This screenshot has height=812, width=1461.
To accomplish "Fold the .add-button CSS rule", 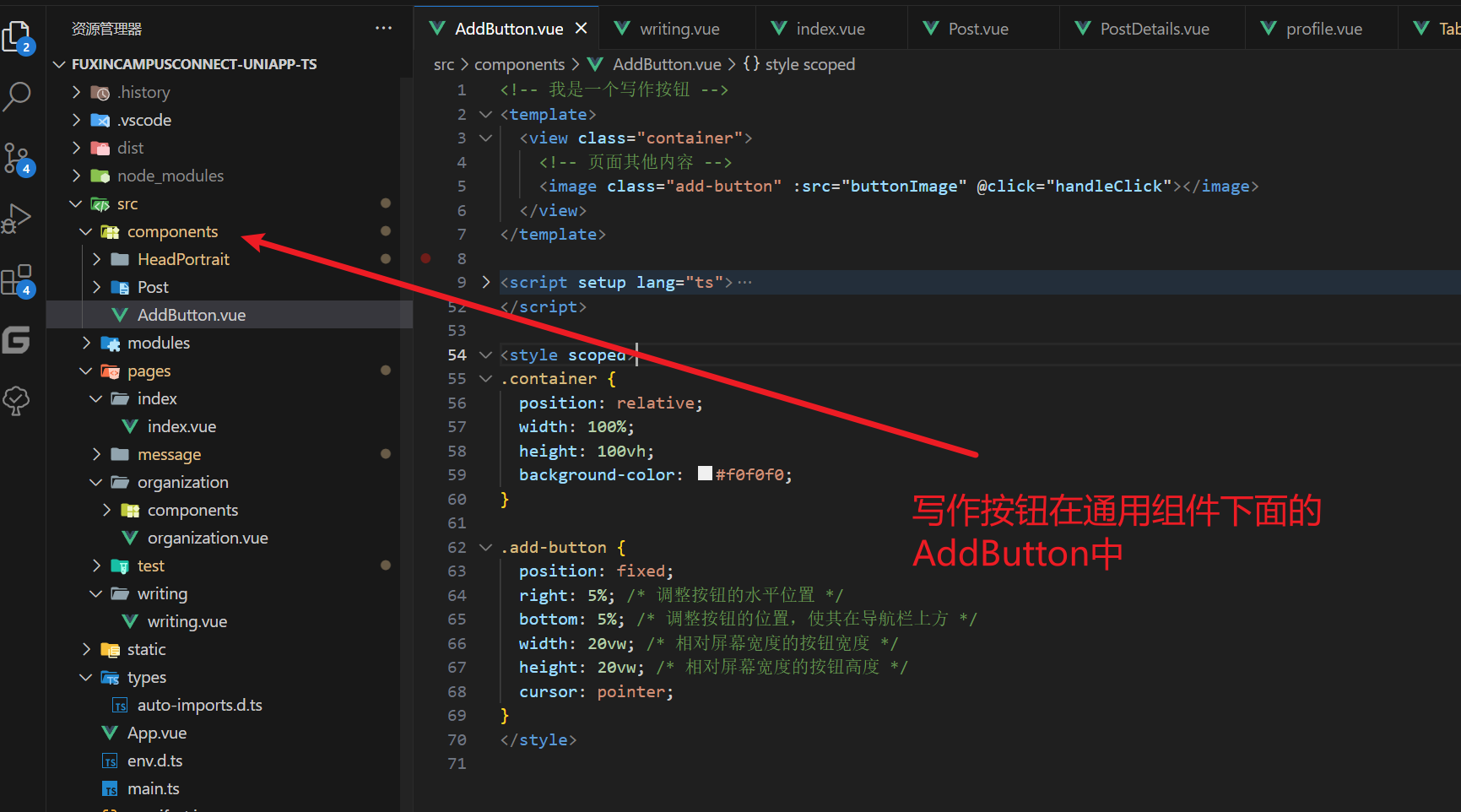I will [x=485, y=547].
